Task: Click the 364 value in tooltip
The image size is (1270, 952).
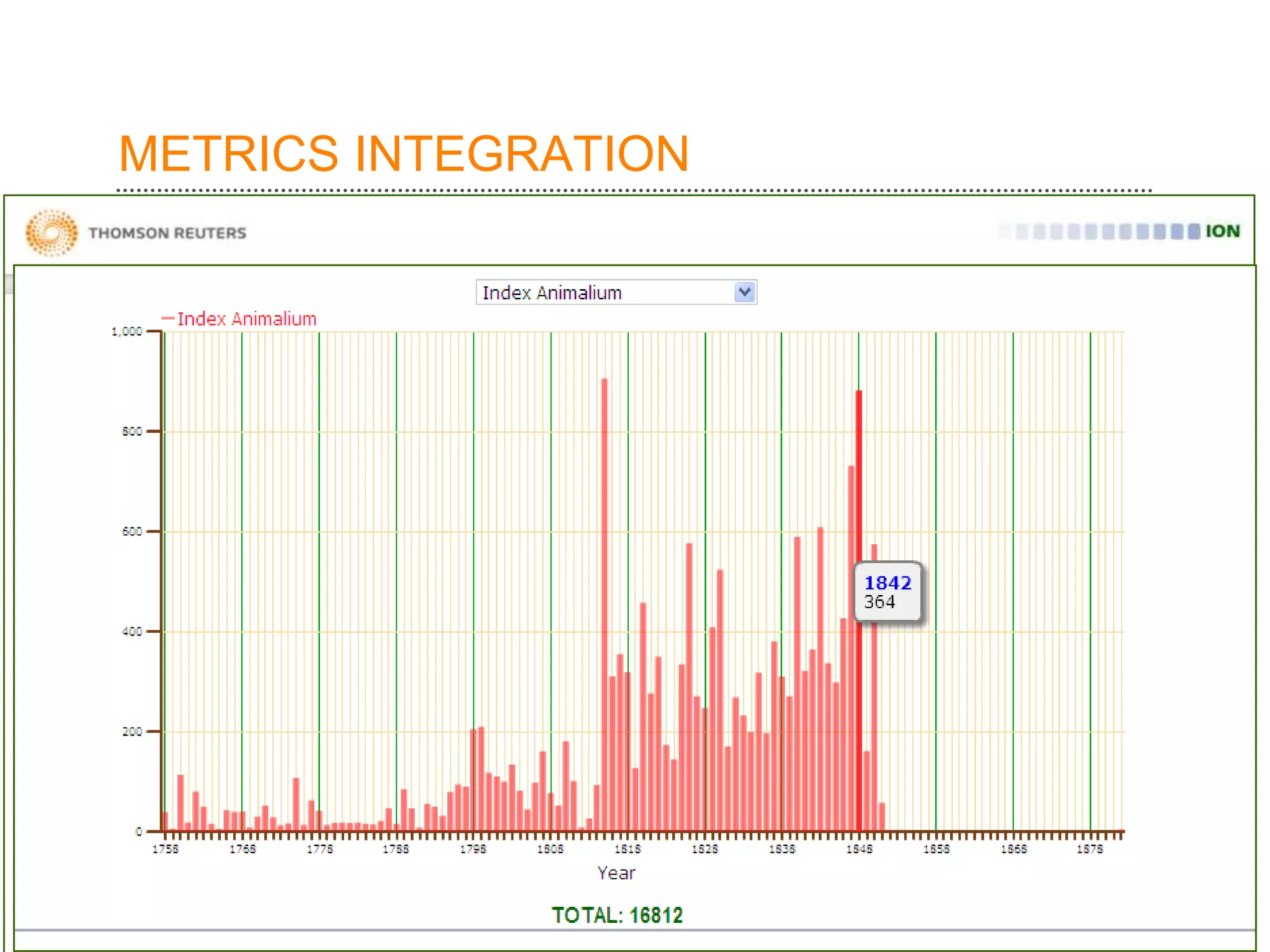Action: [879, 602]
